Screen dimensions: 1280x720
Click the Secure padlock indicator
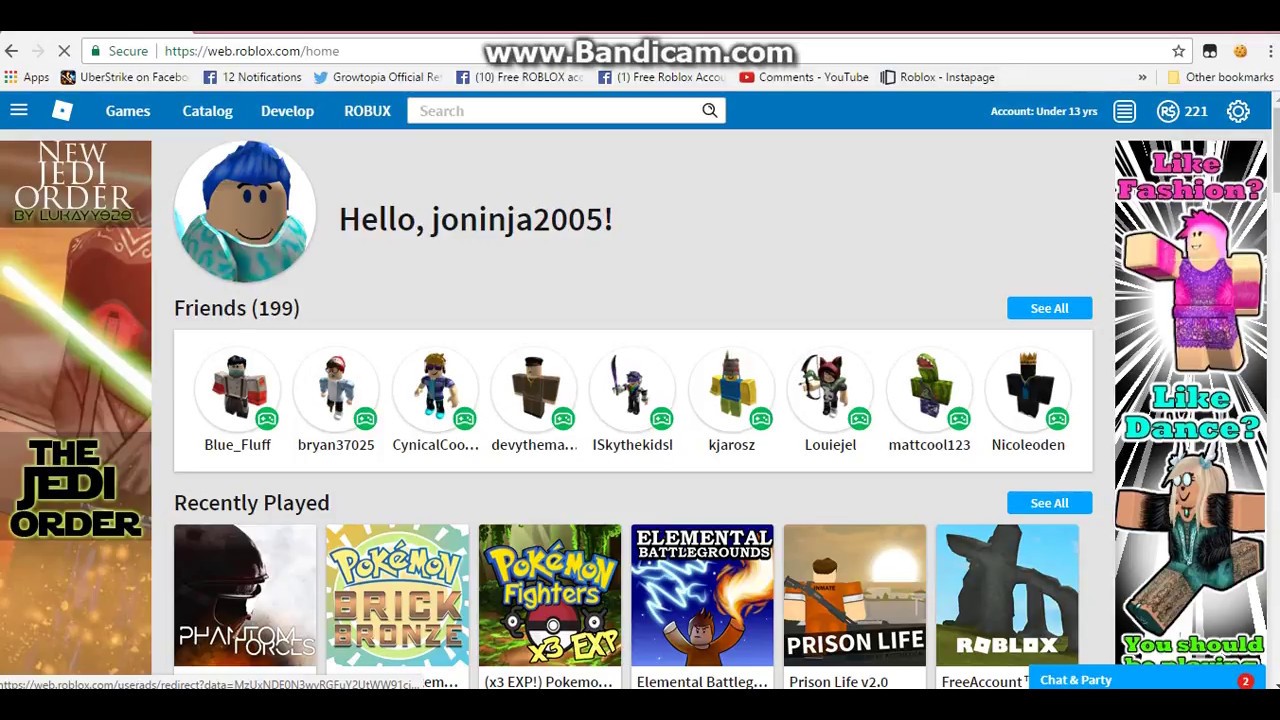point(120,51)
